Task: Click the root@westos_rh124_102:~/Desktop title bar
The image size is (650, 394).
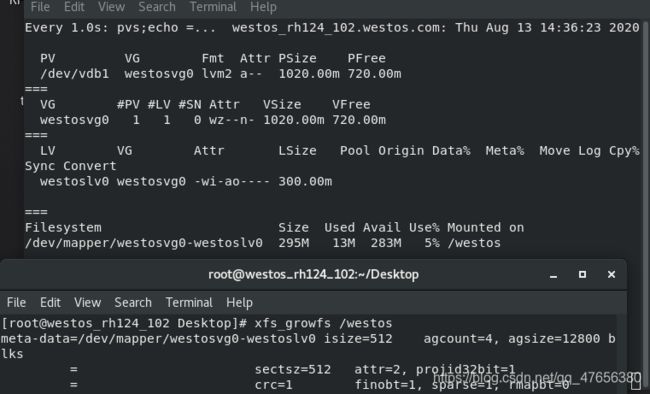Action: 313,275
